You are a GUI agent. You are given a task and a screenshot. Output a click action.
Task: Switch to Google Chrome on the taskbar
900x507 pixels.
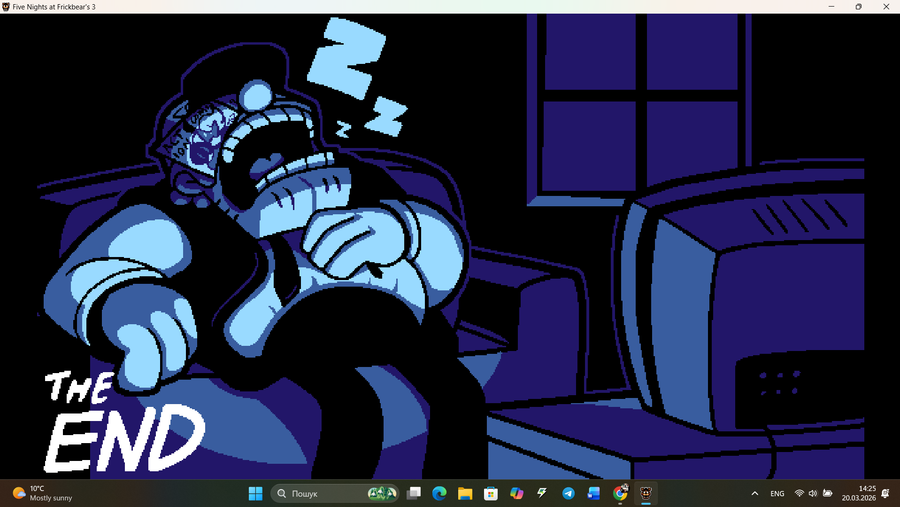(x=620, y=493)
